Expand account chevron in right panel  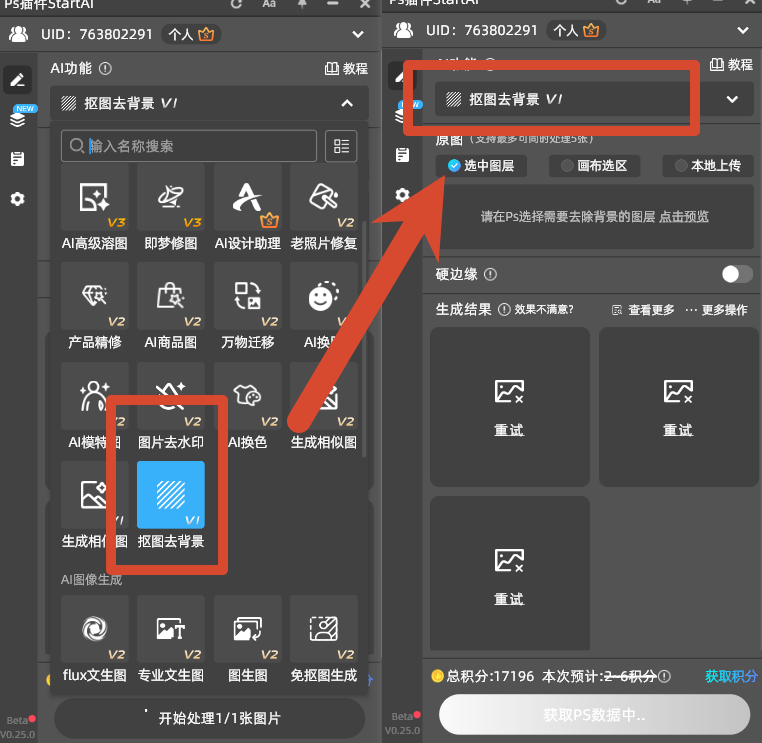click(743, 30)
